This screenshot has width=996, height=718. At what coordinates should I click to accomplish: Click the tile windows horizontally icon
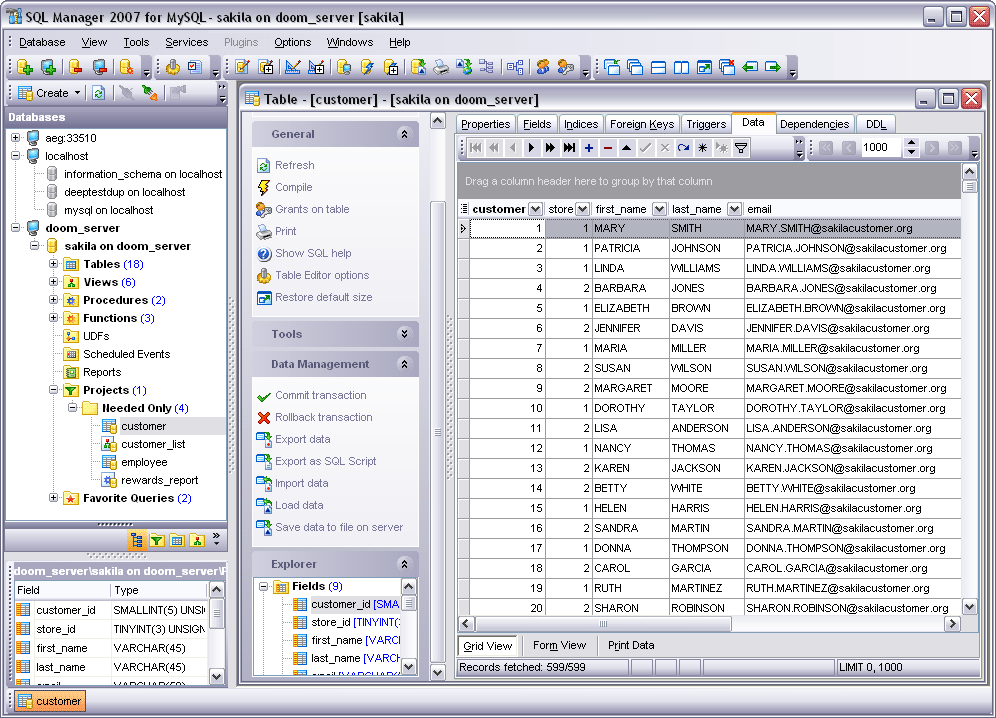[x=658, y=67]
